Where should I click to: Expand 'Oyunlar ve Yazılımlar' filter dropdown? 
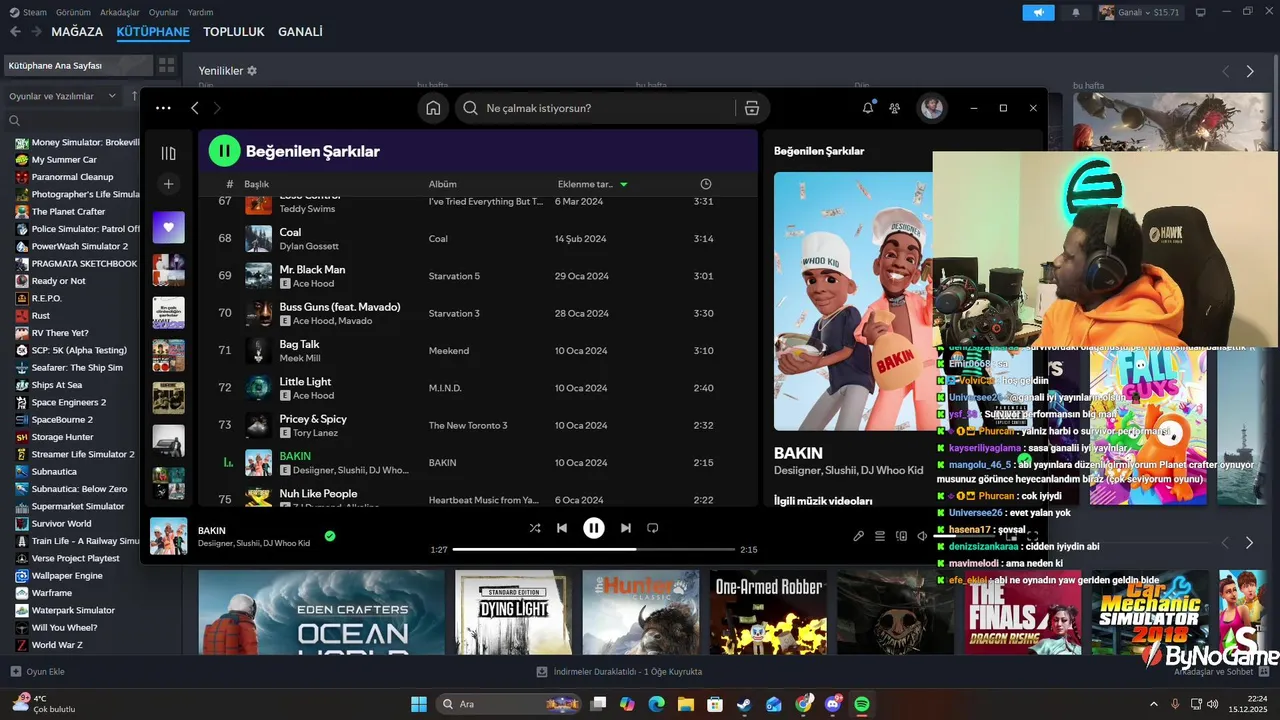pos(61,96)
